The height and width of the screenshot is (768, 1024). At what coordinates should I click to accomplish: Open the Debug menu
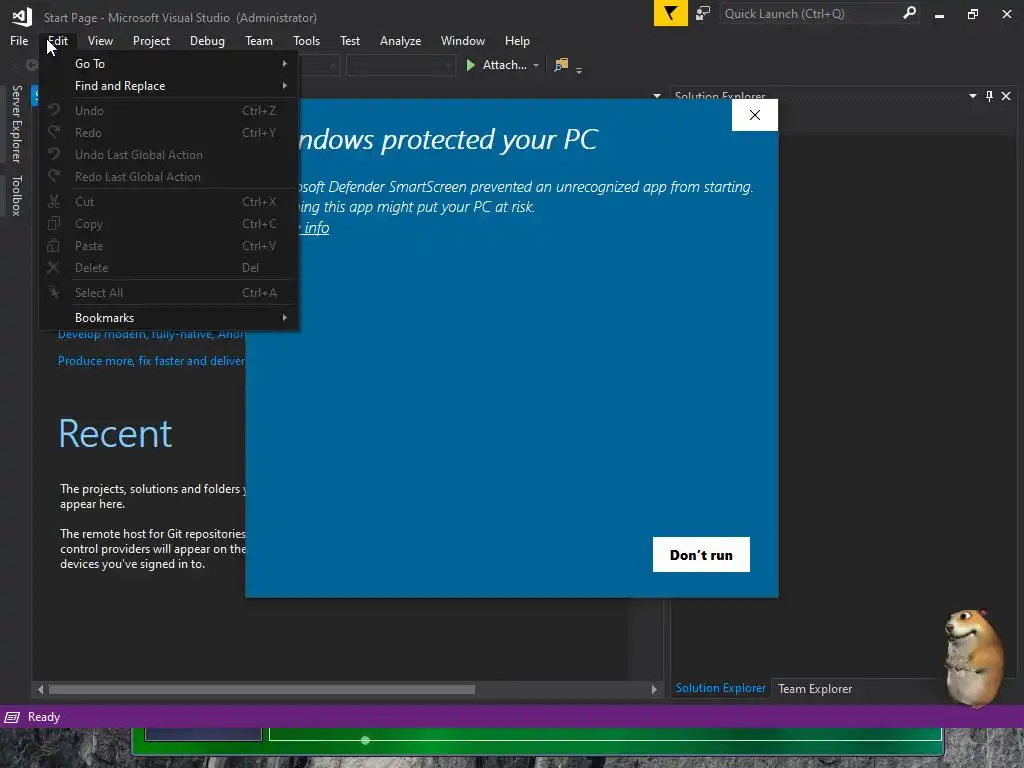pos(207,40)
